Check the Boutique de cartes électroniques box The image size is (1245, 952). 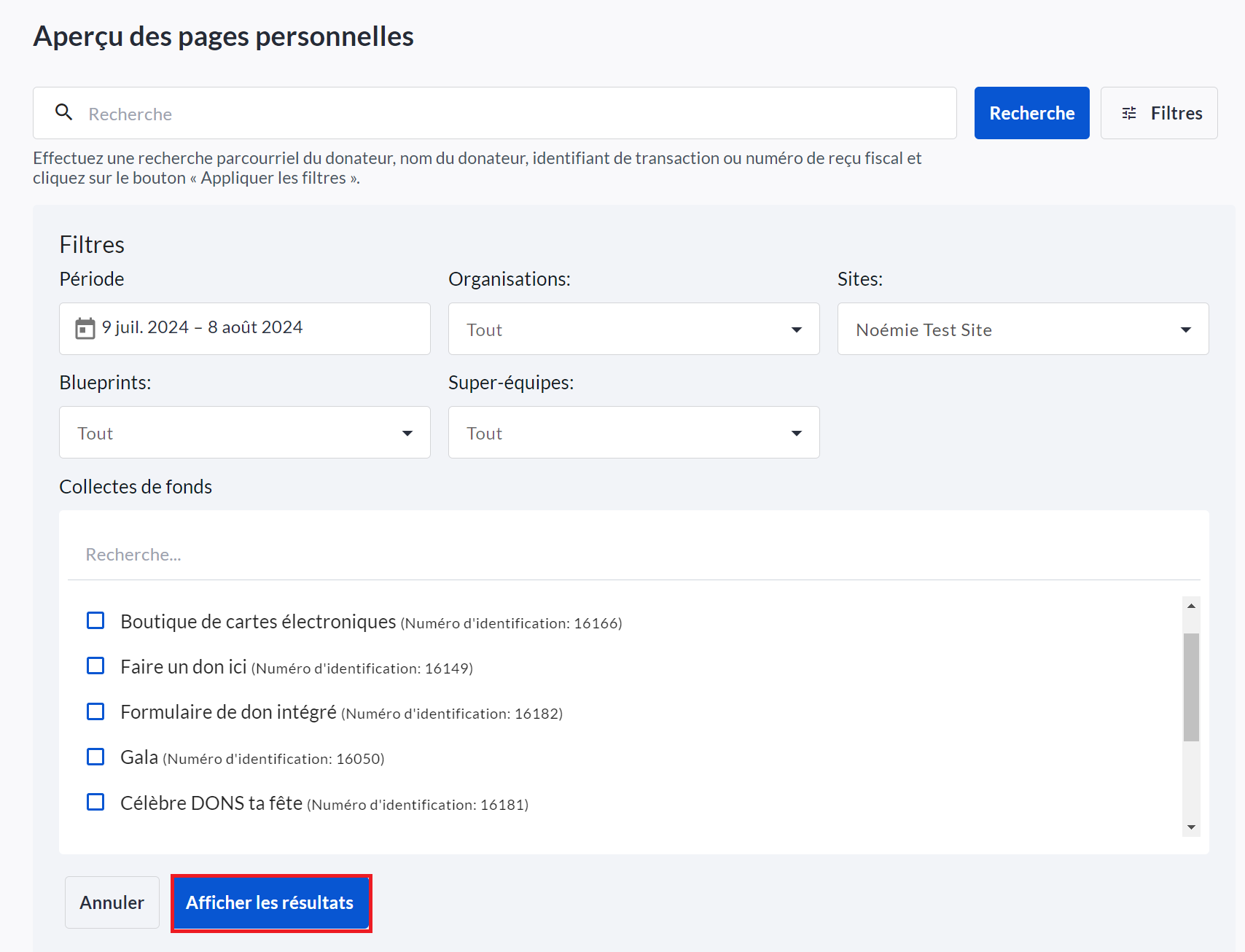click(x=95, y=620)
